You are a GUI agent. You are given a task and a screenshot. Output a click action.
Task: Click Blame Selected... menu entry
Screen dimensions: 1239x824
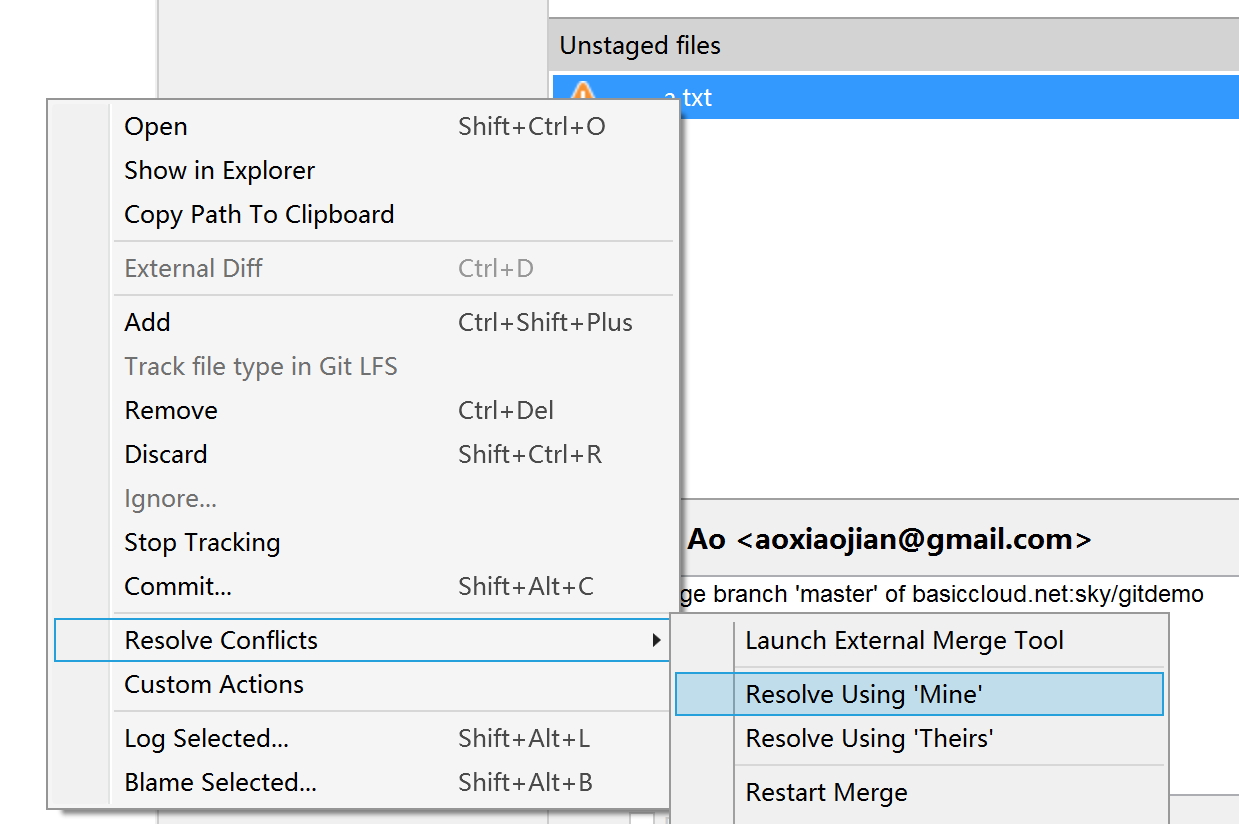220,783
